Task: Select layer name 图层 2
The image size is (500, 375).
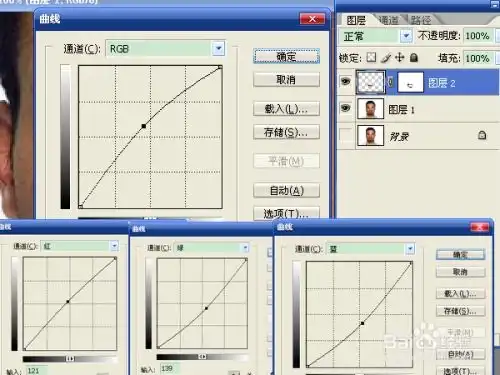Action: coord(442,83)
